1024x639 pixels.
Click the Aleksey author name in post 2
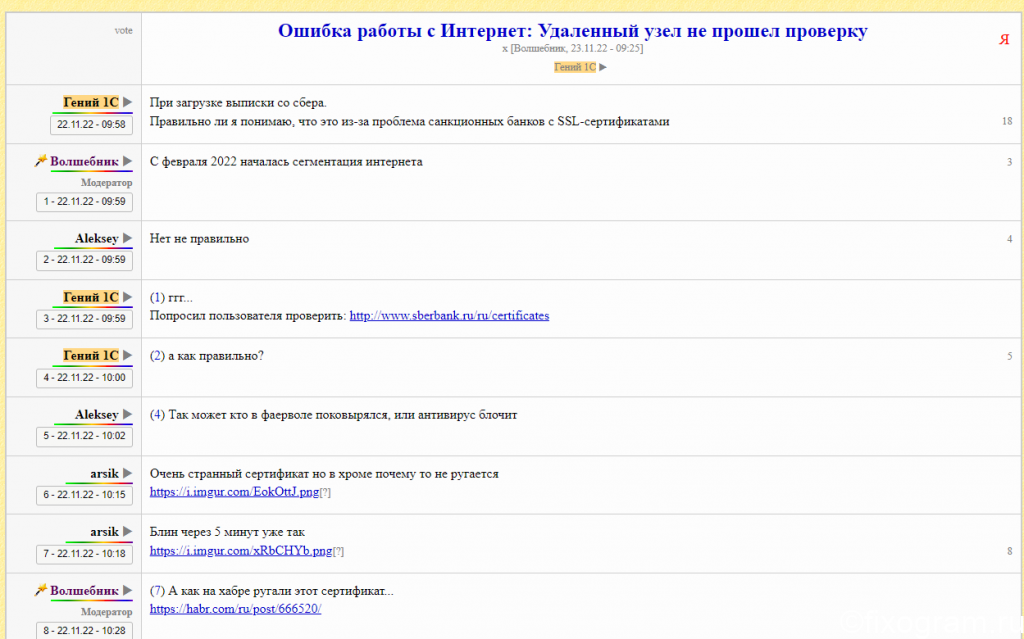click(x=97, y=238)
